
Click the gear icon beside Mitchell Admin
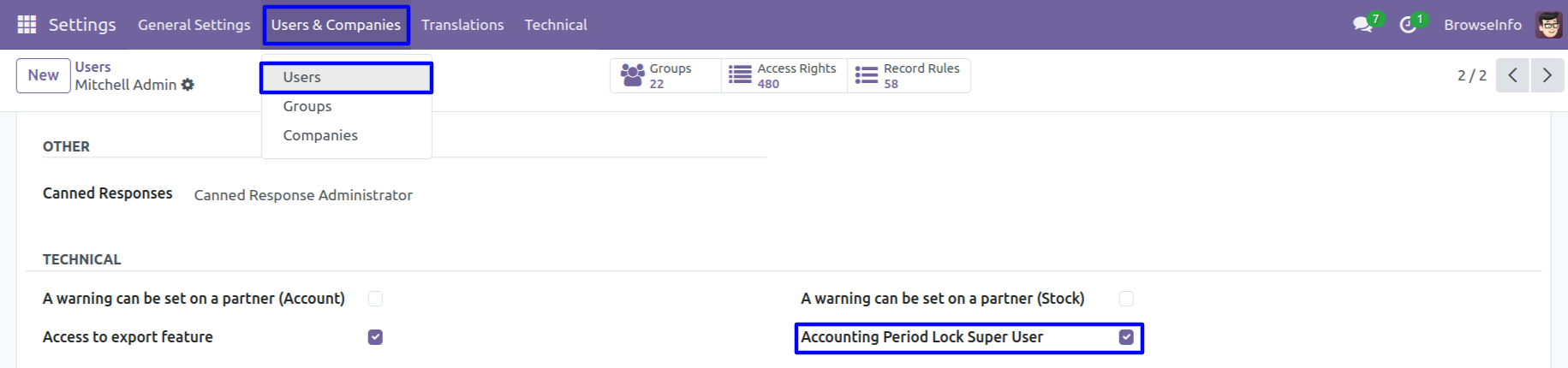tap(188, 85)
